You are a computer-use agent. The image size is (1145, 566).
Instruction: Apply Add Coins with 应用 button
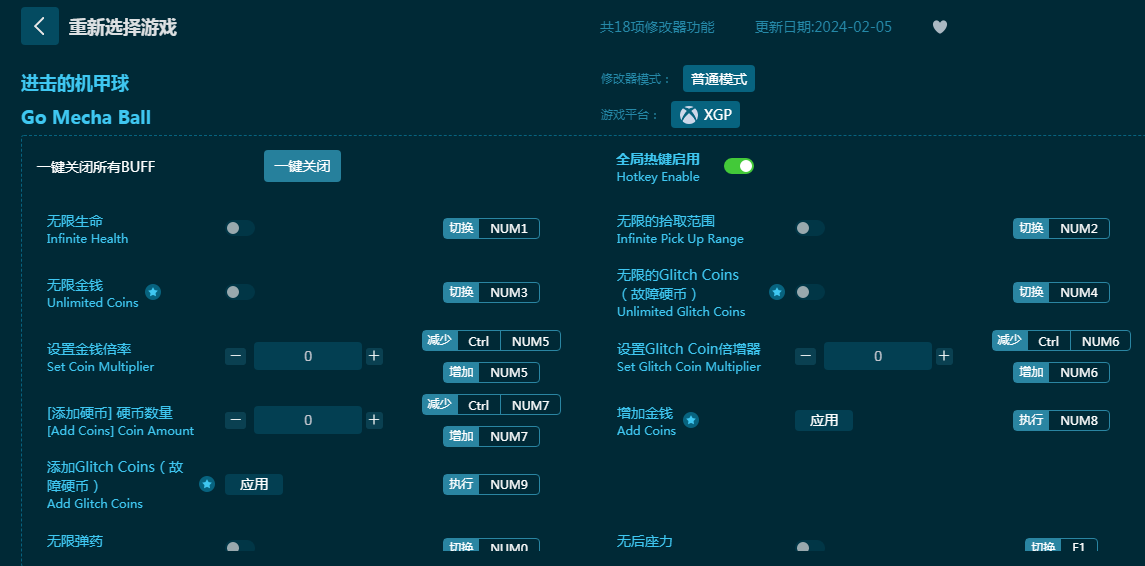824,420
